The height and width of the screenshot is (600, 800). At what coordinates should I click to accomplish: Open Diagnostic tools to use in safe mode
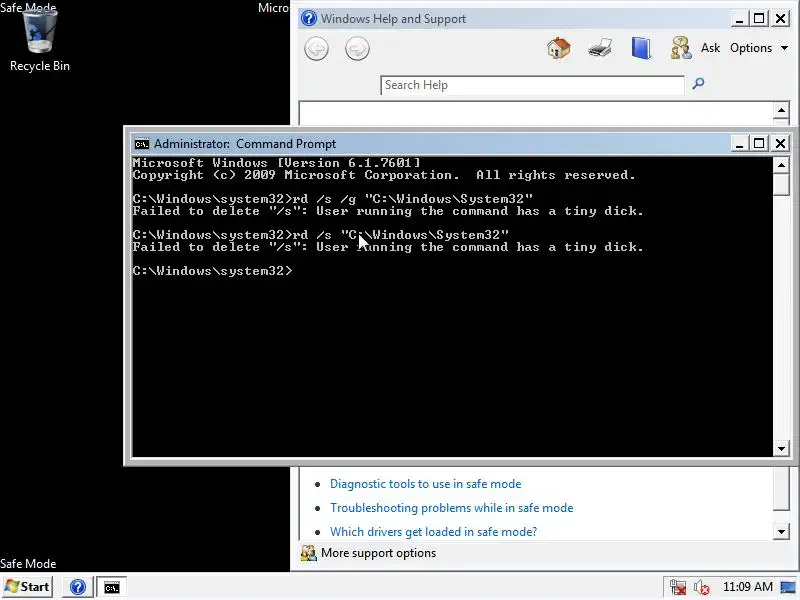pos(426,484)
